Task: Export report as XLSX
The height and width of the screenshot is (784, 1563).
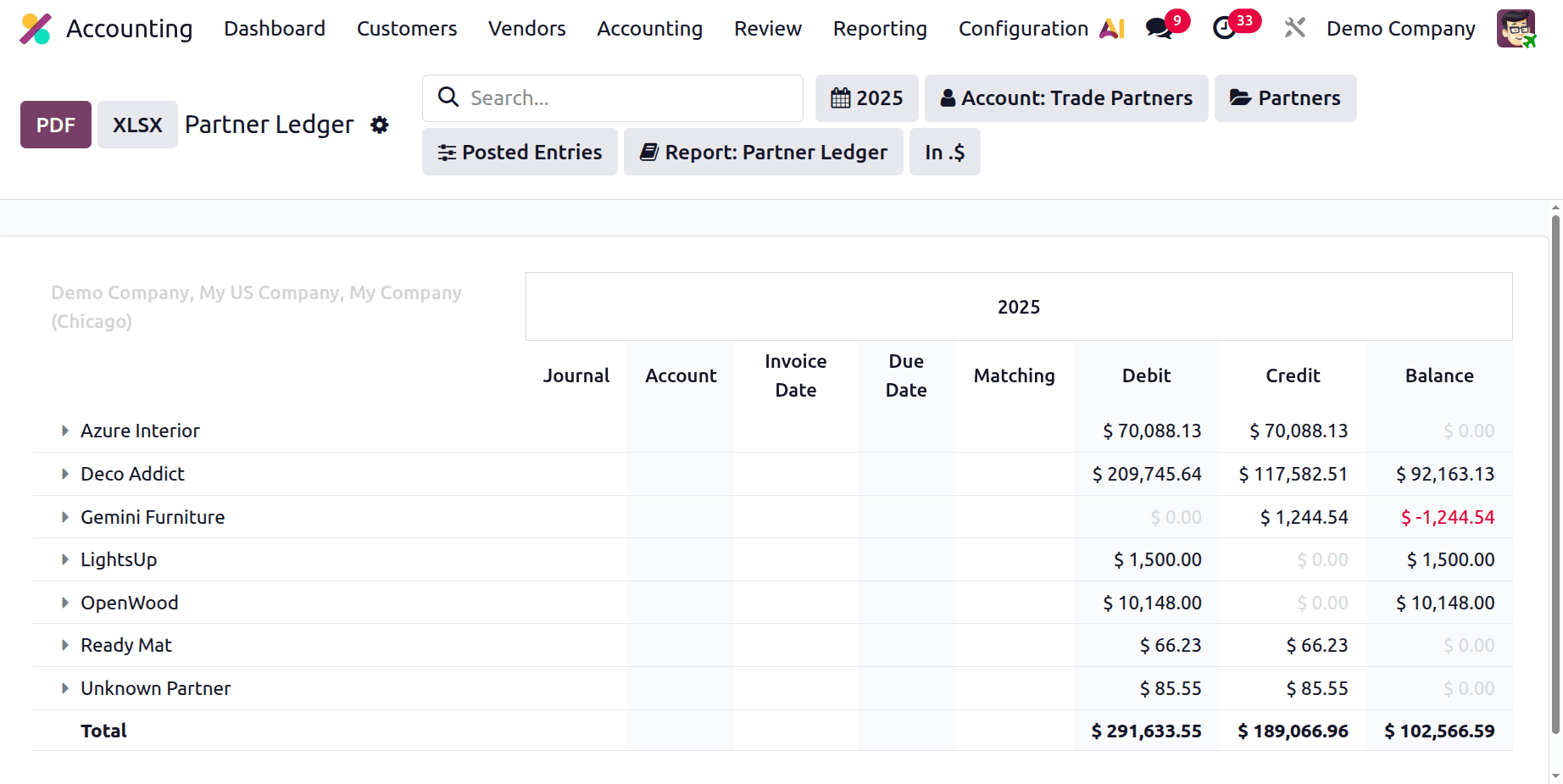Action: pyautogui.click(x=137, y=125)
